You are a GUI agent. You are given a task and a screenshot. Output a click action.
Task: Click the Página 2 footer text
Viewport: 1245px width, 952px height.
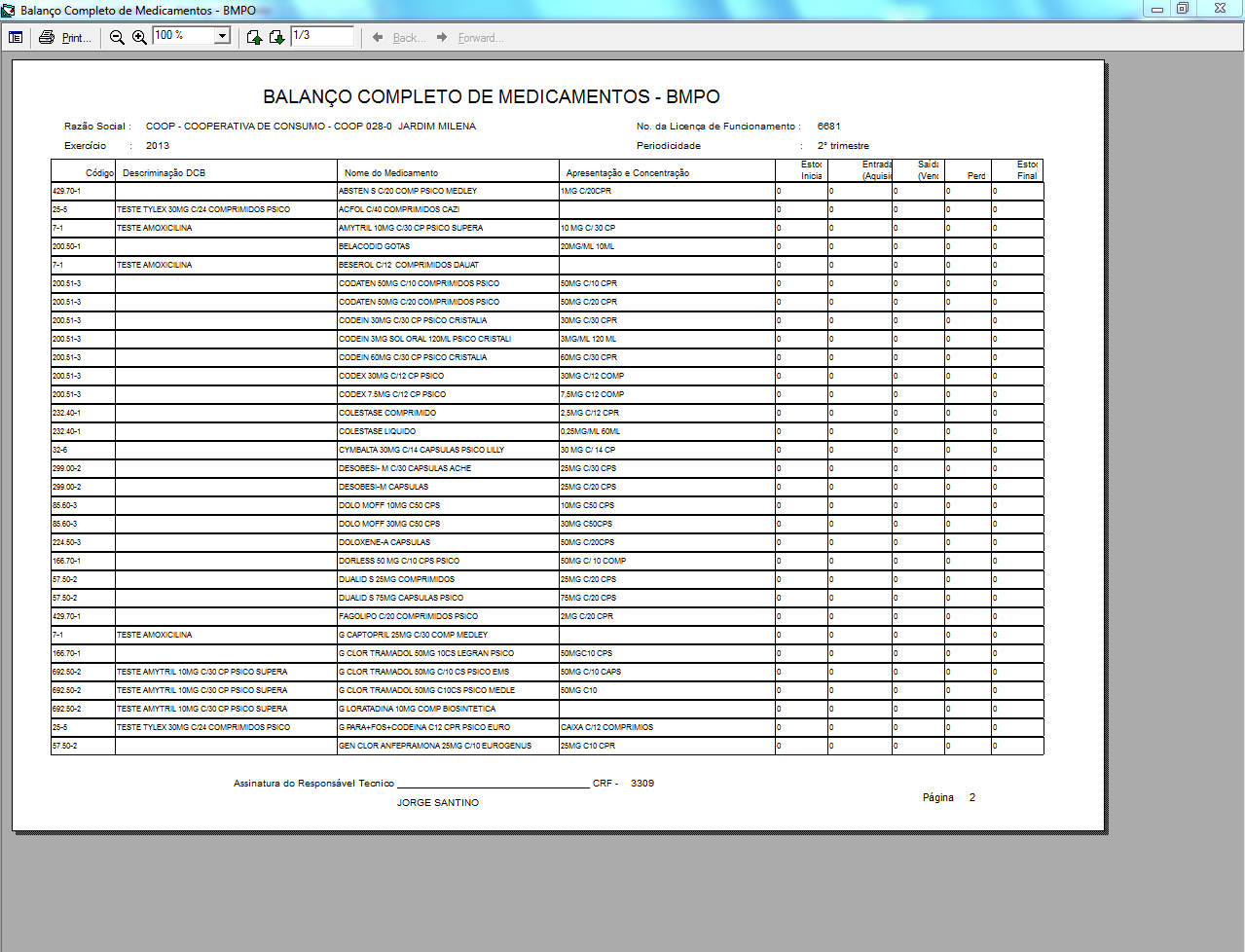pyautogui.click(x=949, y=798)
